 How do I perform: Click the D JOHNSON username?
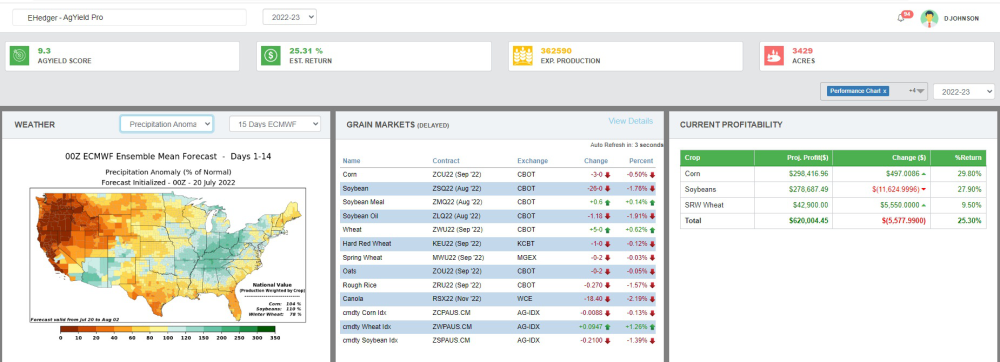[x=961, y=18]
